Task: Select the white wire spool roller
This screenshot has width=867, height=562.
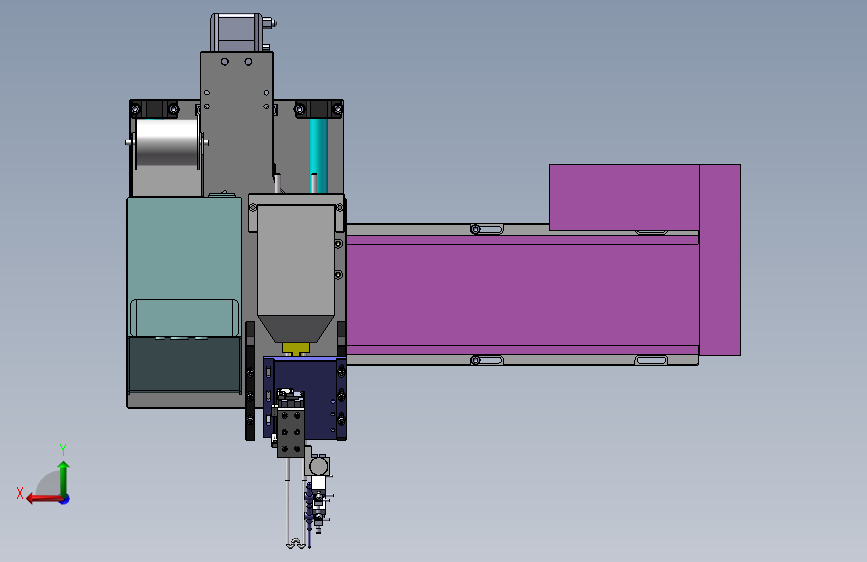Action: tap(167, 143)
